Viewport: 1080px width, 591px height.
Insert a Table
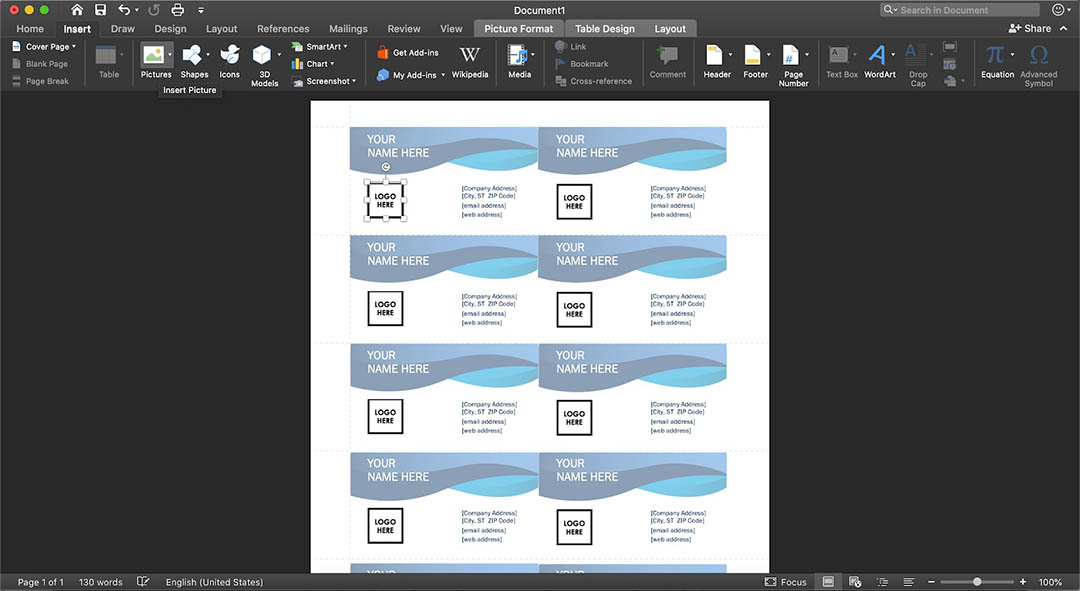point(109,61)
